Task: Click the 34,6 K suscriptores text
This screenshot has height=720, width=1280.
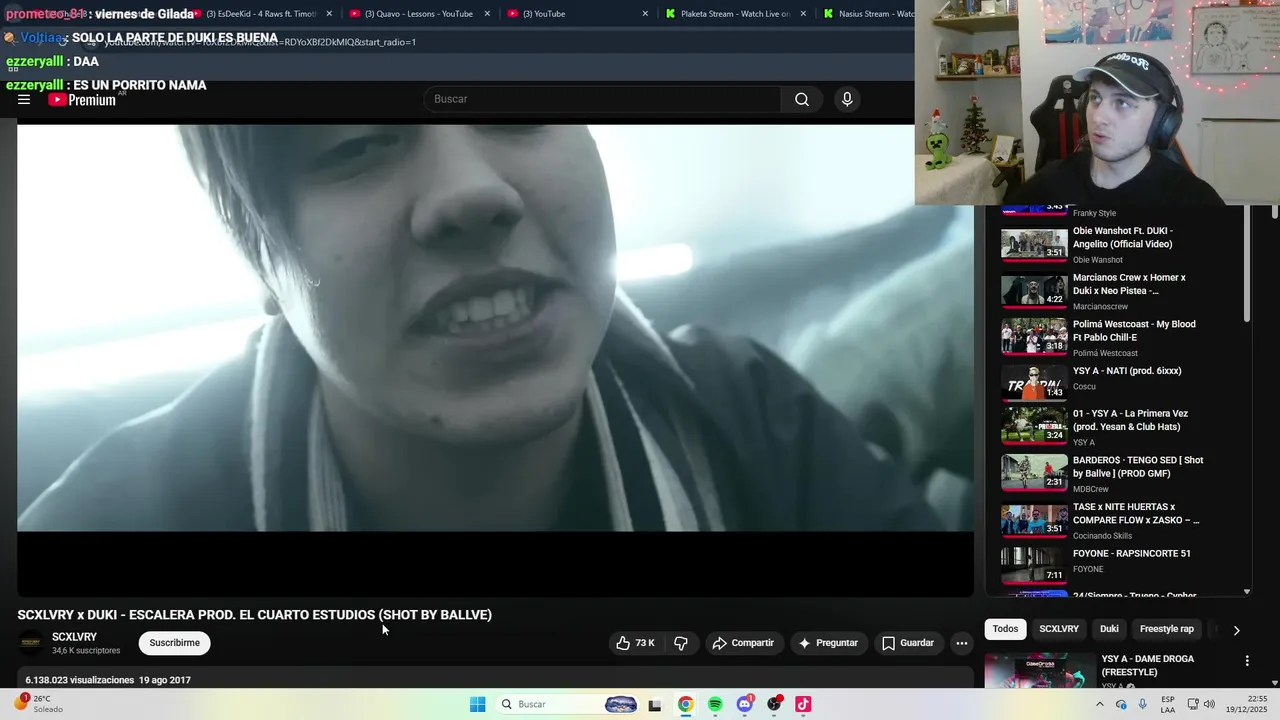Action: 86,651
